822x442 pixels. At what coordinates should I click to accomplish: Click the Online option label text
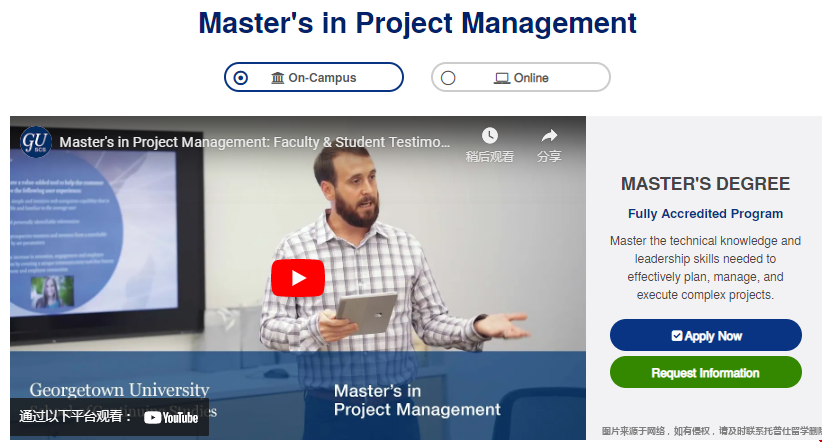click(531, 78)
